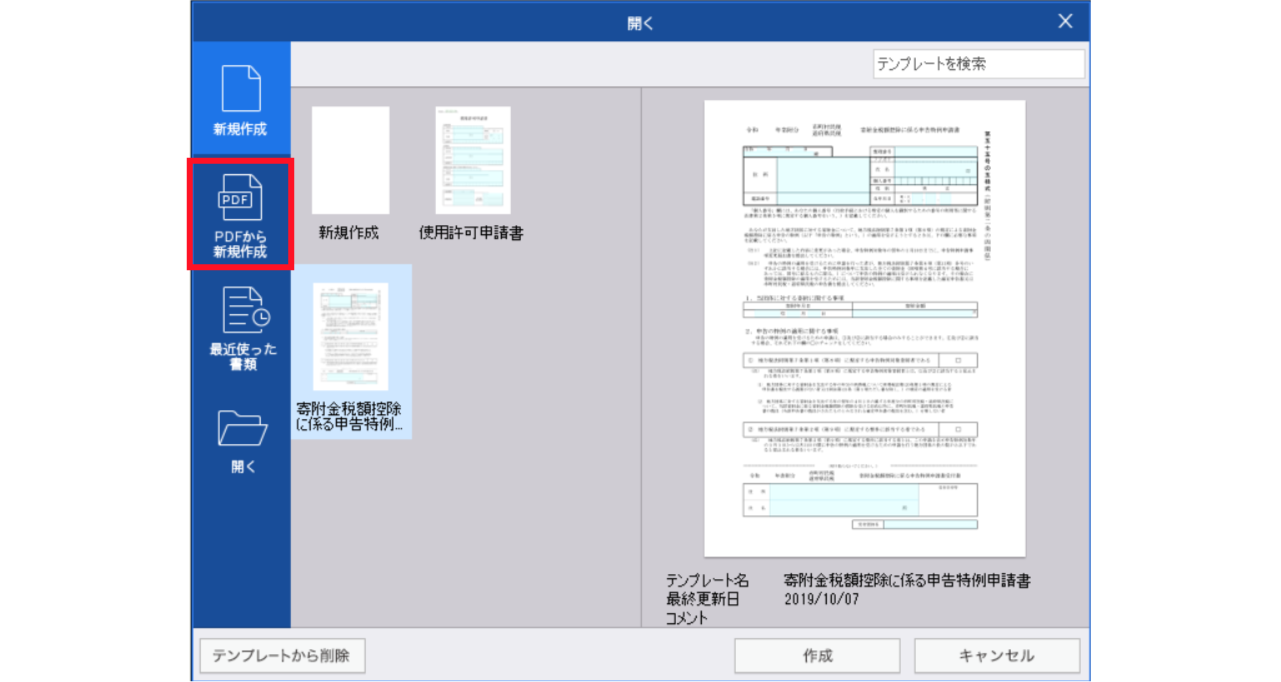Click the テンプレートを検索 search field
The image size is (1281, 682).
(x=978, y=64)
